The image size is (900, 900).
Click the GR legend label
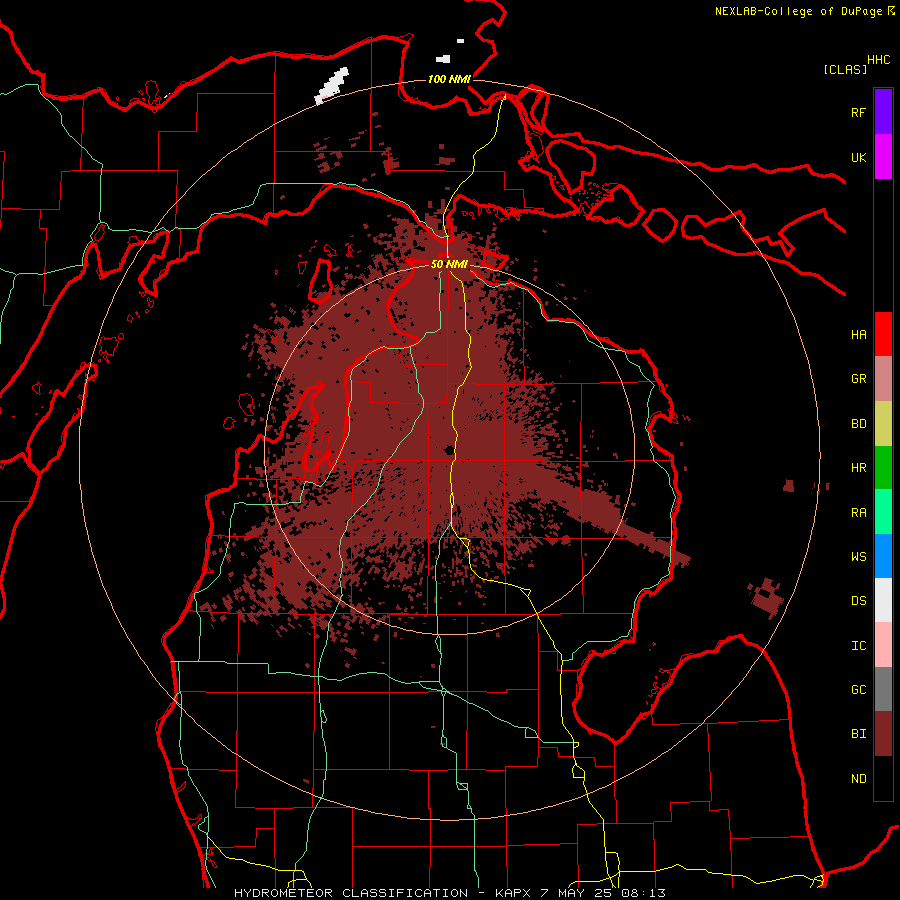point(858,379)
